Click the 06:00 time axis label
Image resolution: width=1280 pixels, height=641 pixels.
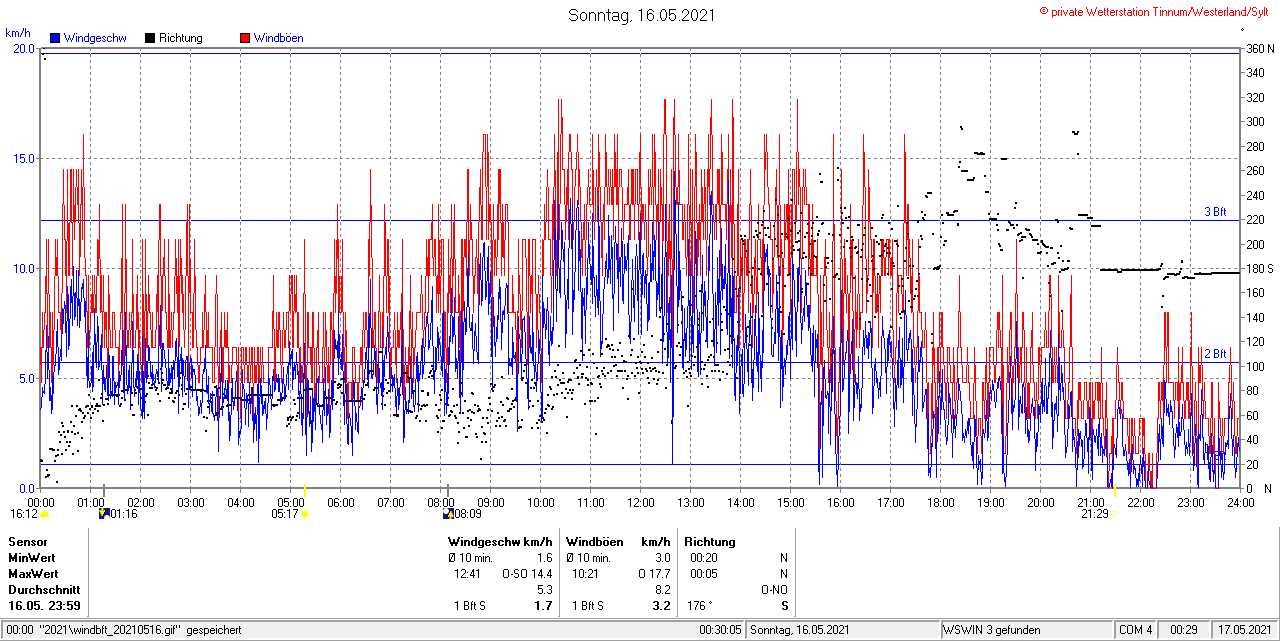point(341,502)
